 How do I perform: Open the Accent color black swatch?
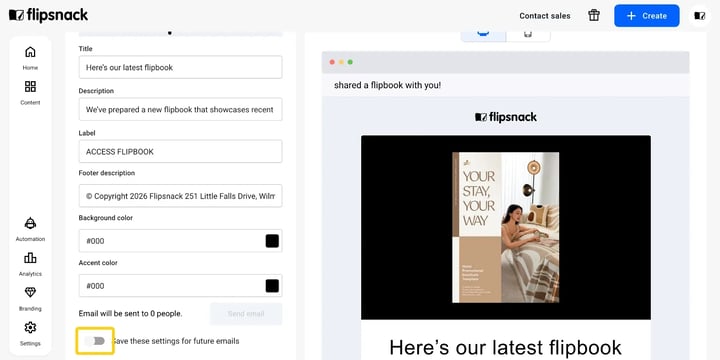pyautogui.click(x=272, y=286)
